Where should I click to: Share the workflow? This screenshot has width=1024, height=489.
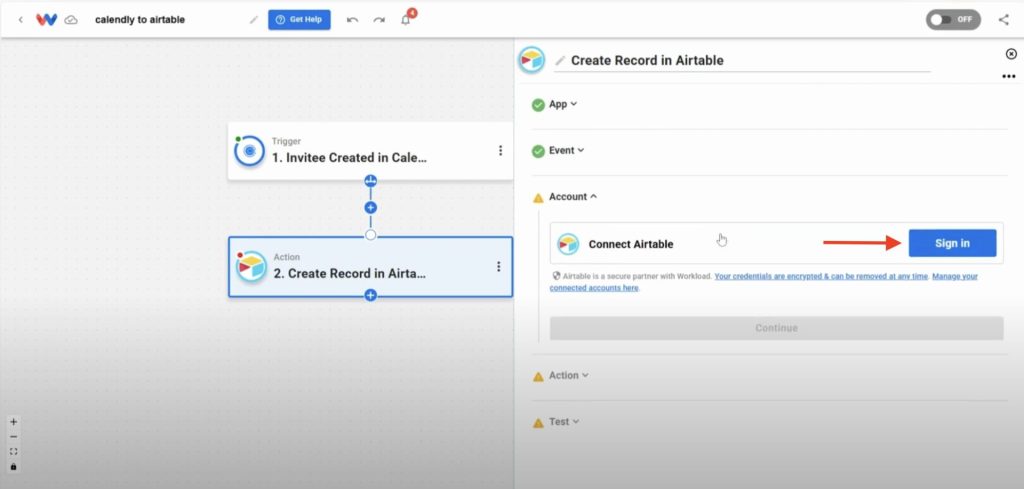point(1004,20)
